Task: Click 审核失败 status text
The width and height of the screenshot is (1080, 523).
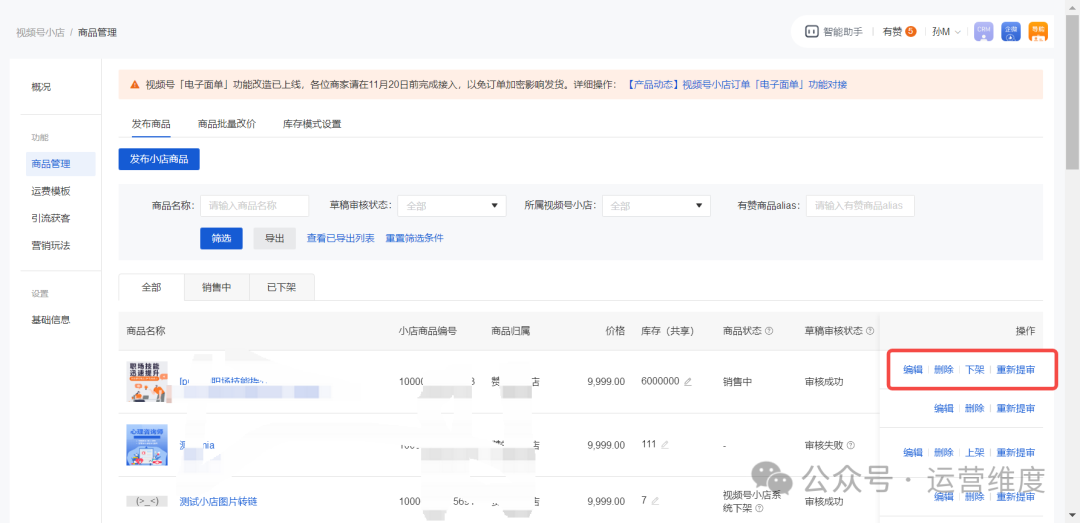Action: (x=824, y=445)
